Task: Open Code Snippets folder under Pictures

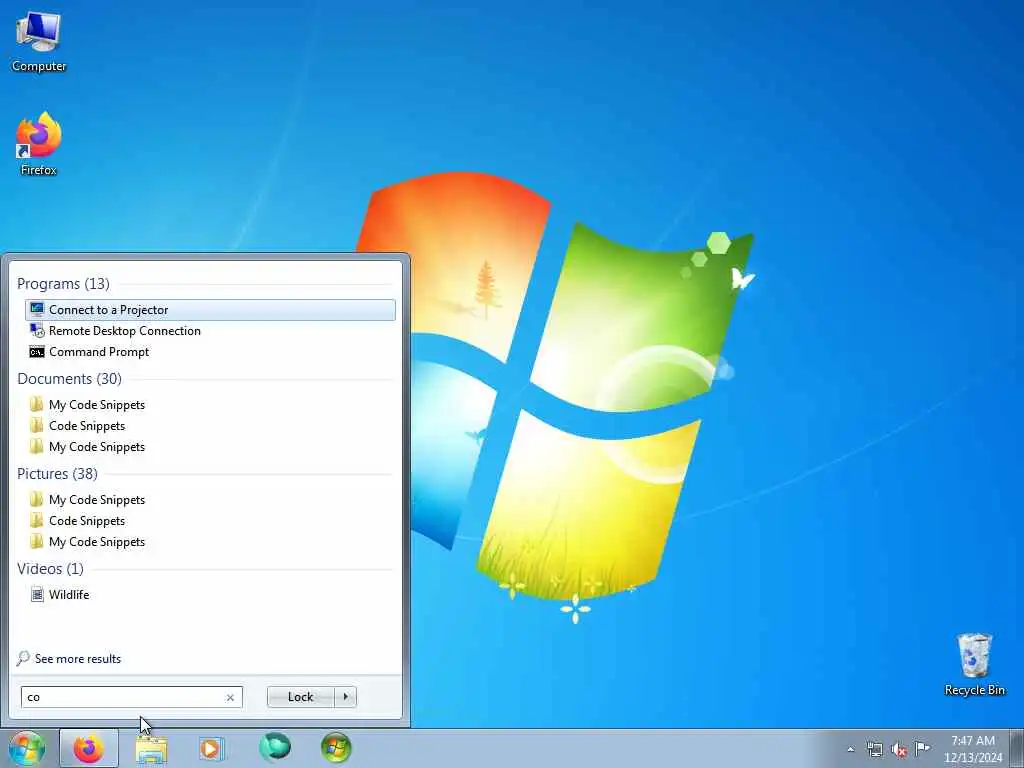Action: click(x=210, y=520)
